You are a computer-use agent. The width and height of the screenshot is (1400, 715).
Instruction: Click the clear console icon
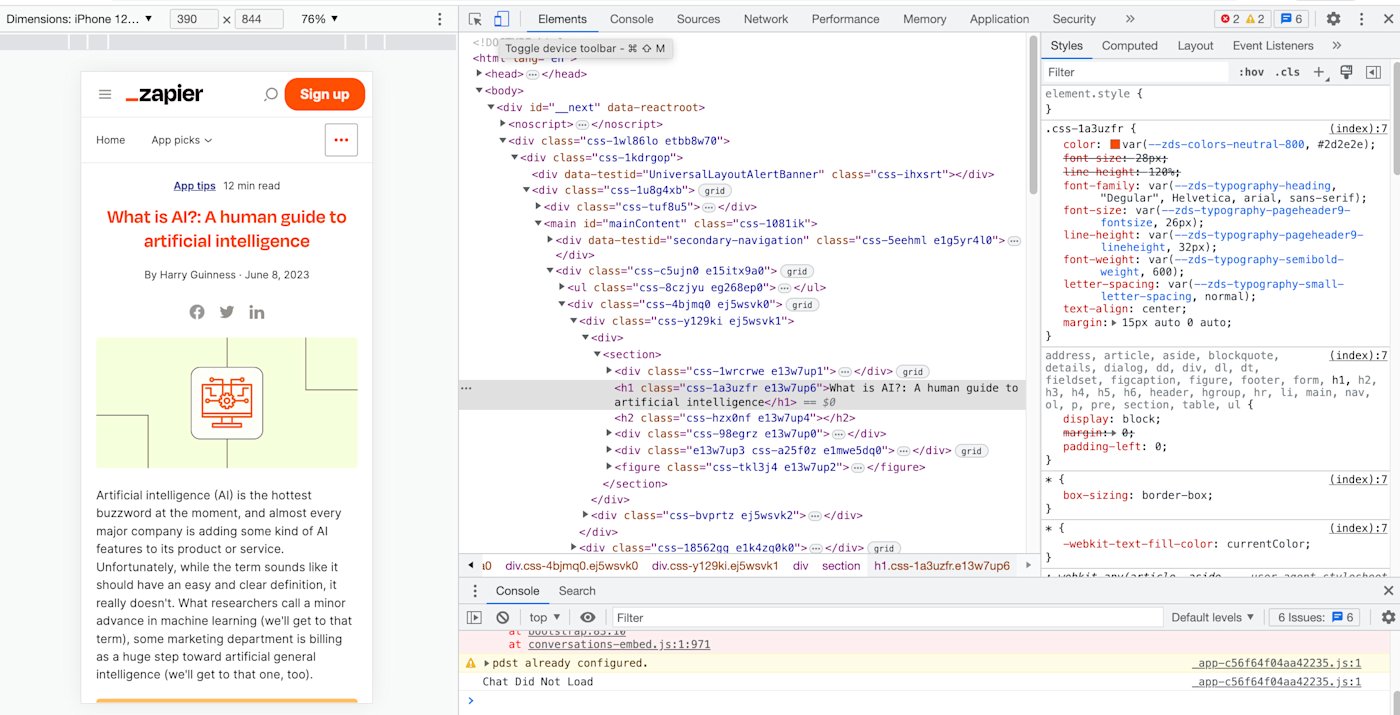point(502,617)
